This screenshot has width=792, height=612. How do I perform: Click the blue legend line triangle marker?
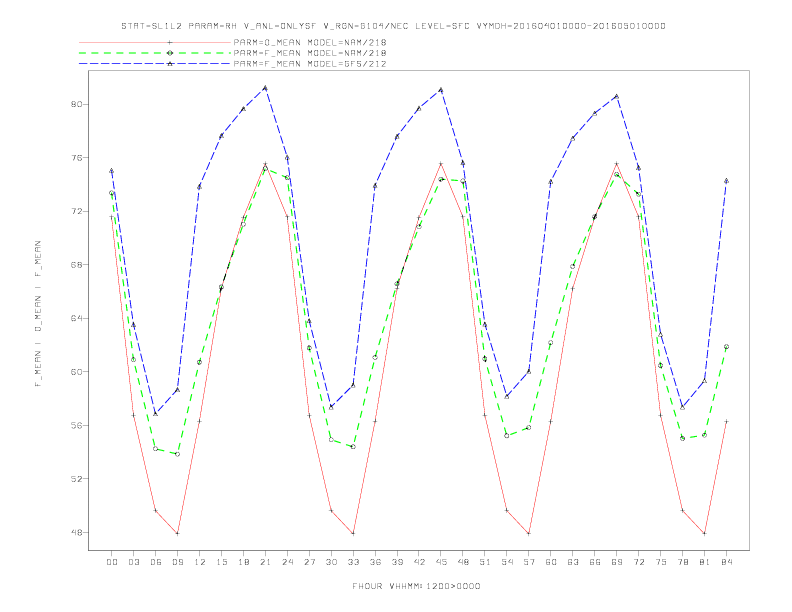(170, 64)
